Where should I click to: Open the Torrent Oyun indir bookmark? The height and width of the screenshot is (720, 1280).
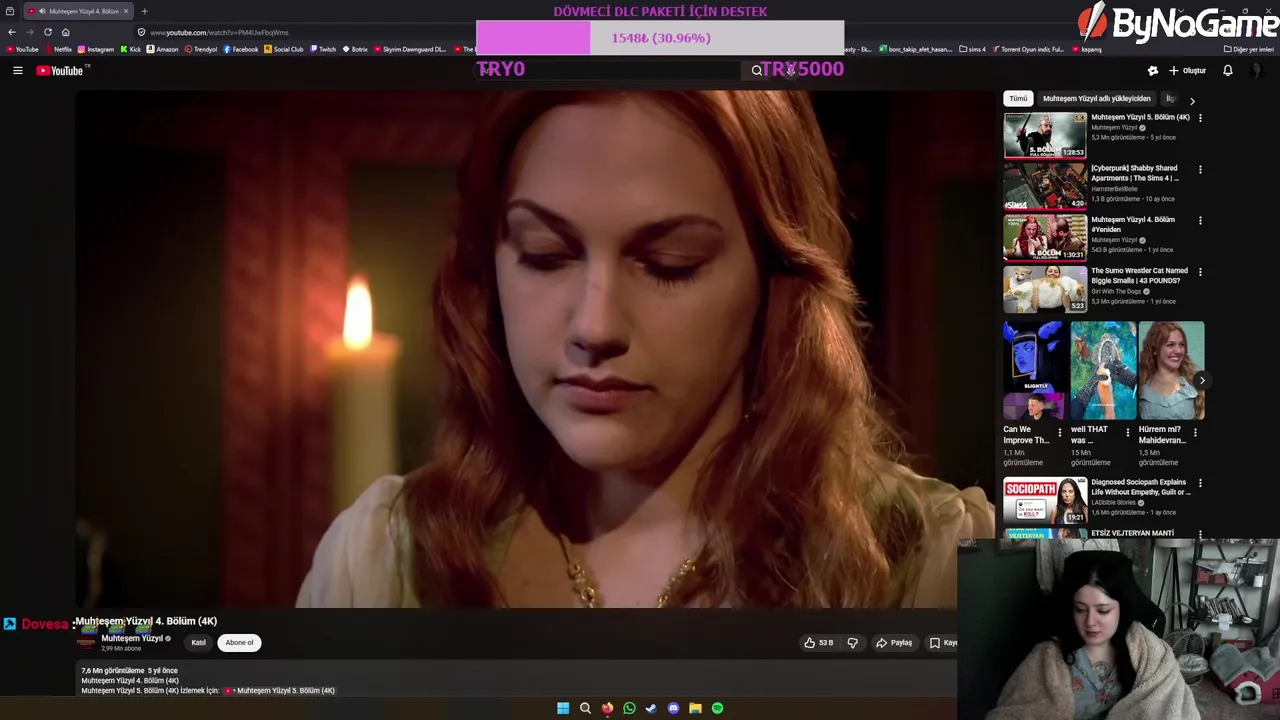pos(1029,49)
